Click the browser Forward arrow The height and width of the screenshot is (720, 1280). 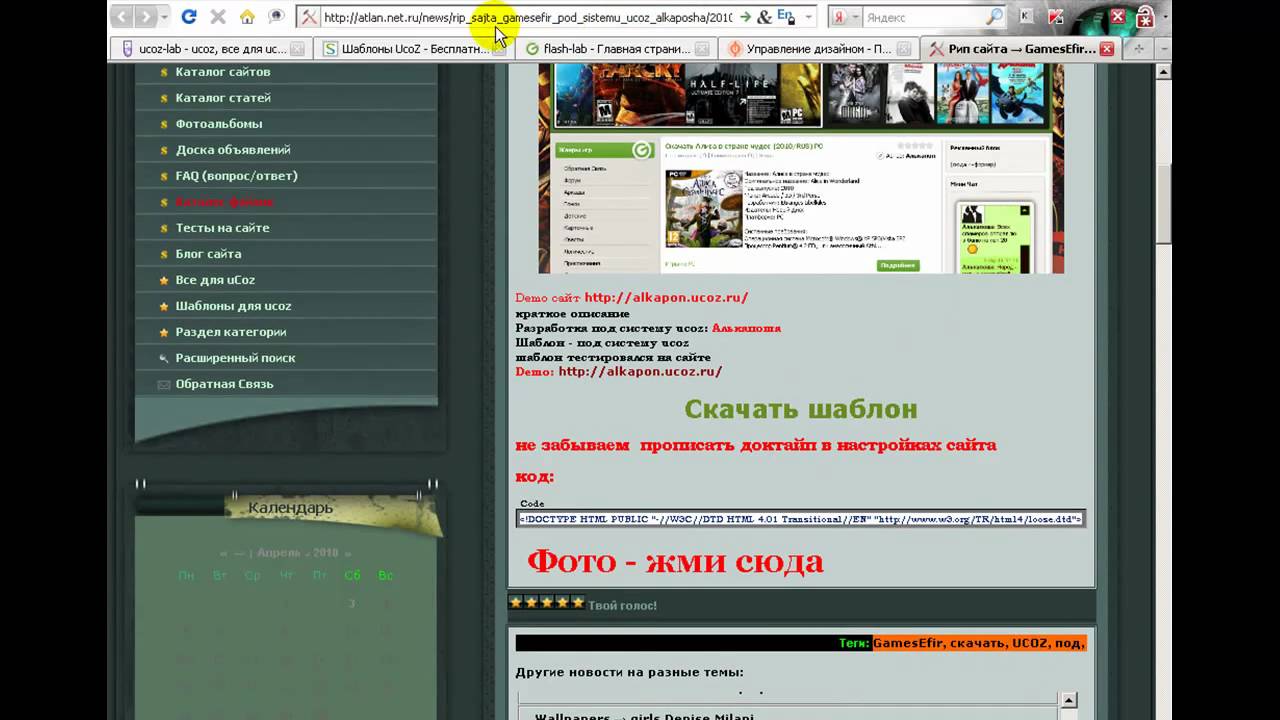146,17
